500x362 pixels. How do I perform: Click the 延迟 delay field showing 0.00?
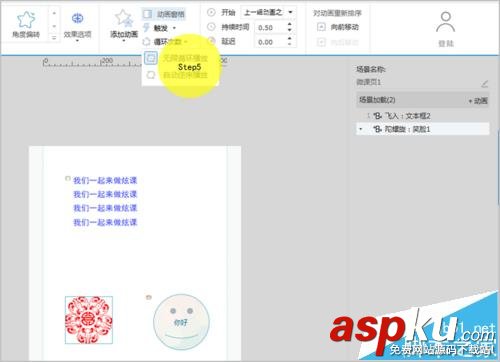[x=271, y=42]
